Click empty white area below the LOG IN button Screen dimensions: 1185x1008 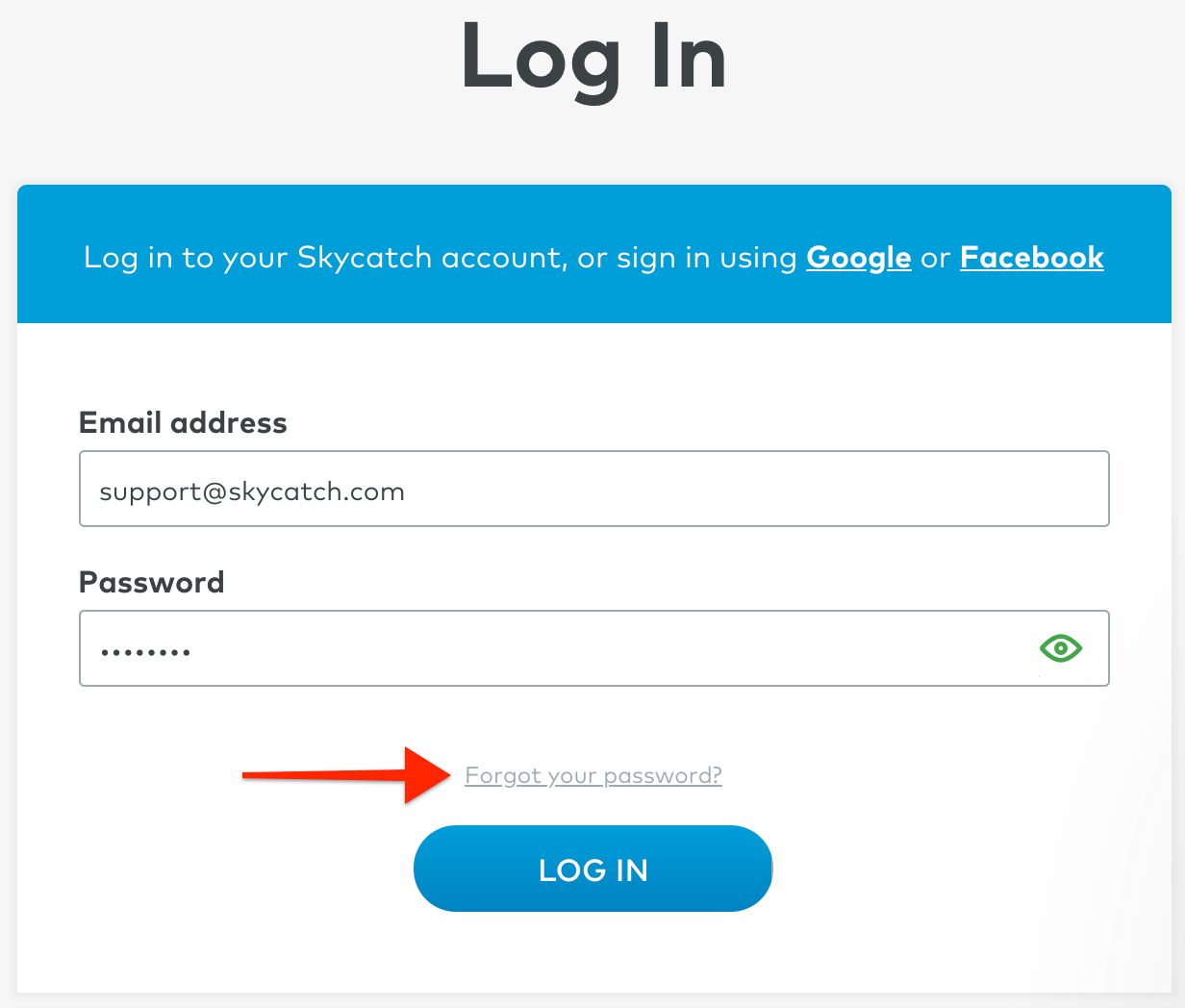pyautogui.click(x=593, y=954)
